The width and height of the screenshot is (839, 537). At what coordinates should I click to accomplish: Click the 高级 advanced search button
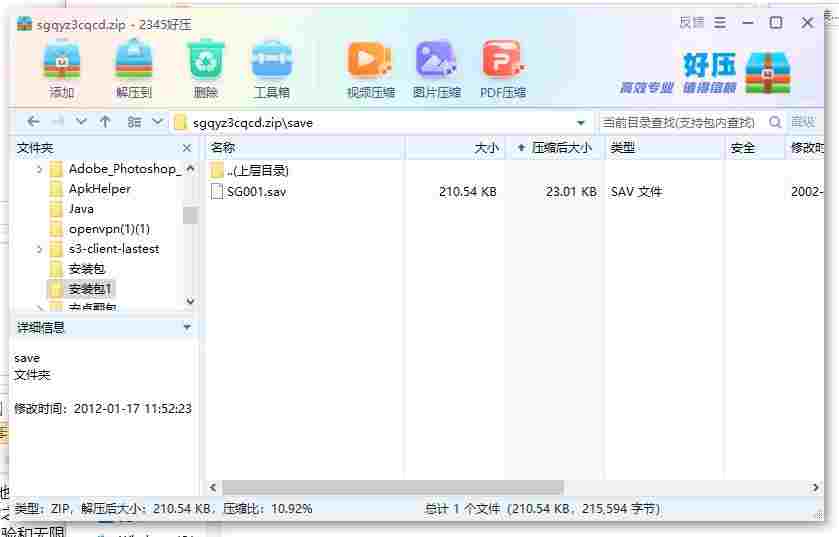(803, 122)
